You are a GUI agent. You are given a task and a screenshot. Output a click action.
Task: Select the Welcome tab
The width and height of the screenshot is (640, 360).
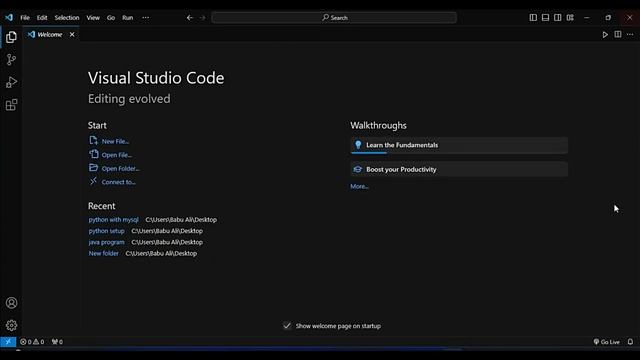pos(51,35)
